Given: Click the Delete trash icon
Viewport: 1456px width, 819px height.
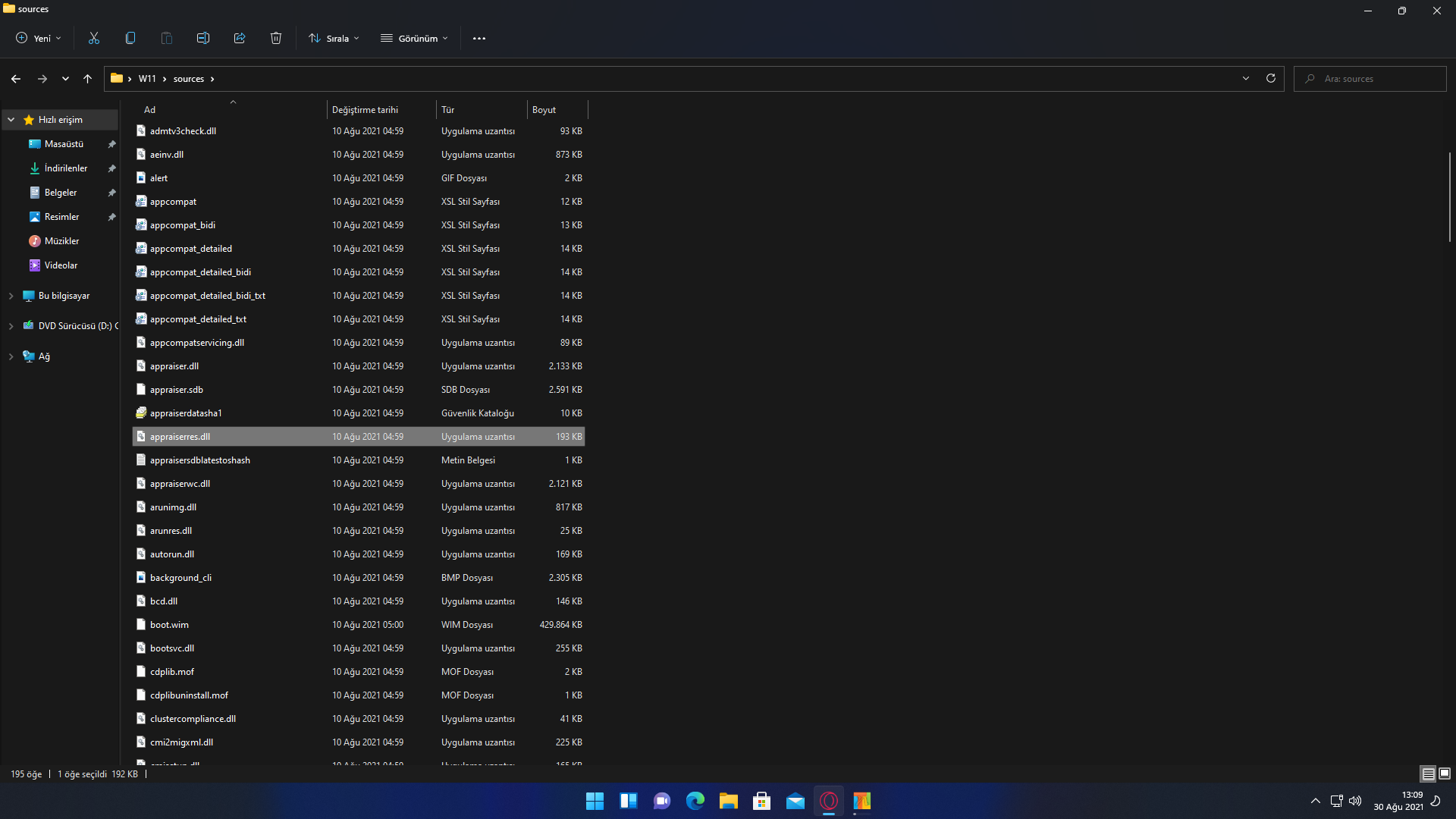Looking at the screenshot, I should click(x=276, y=38).
